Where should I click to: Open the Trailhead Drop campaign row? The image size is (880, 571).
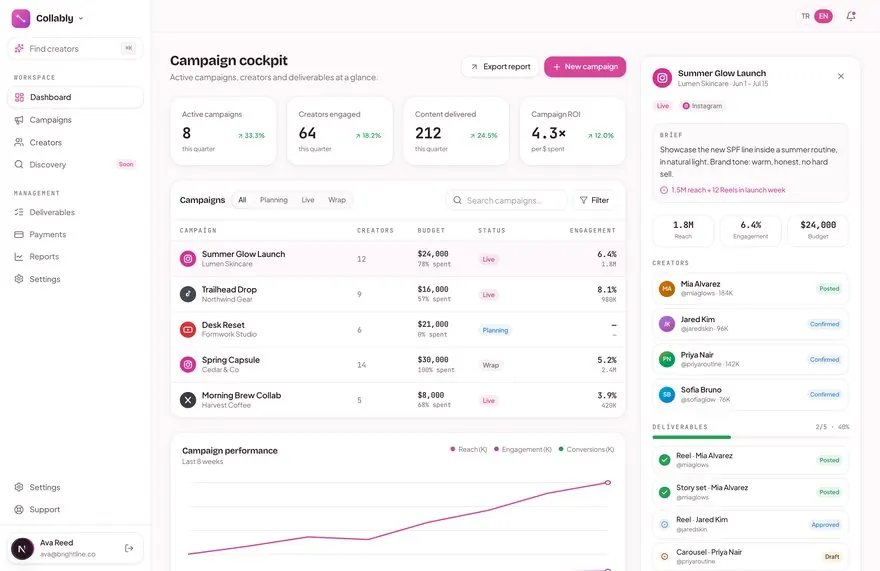click(398, 294)
